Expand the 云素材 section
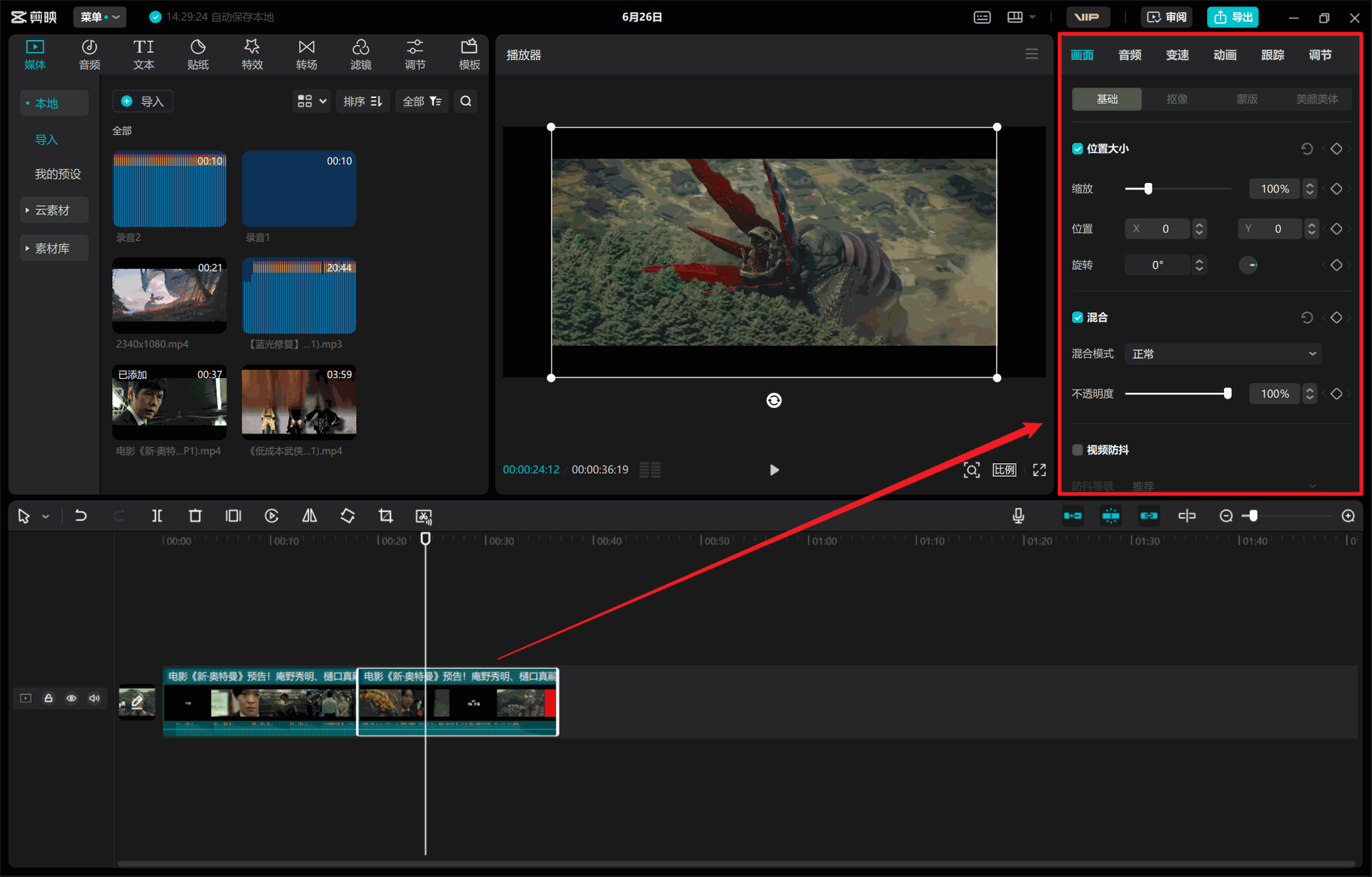 pyautogui.click(x=54, y=210)
